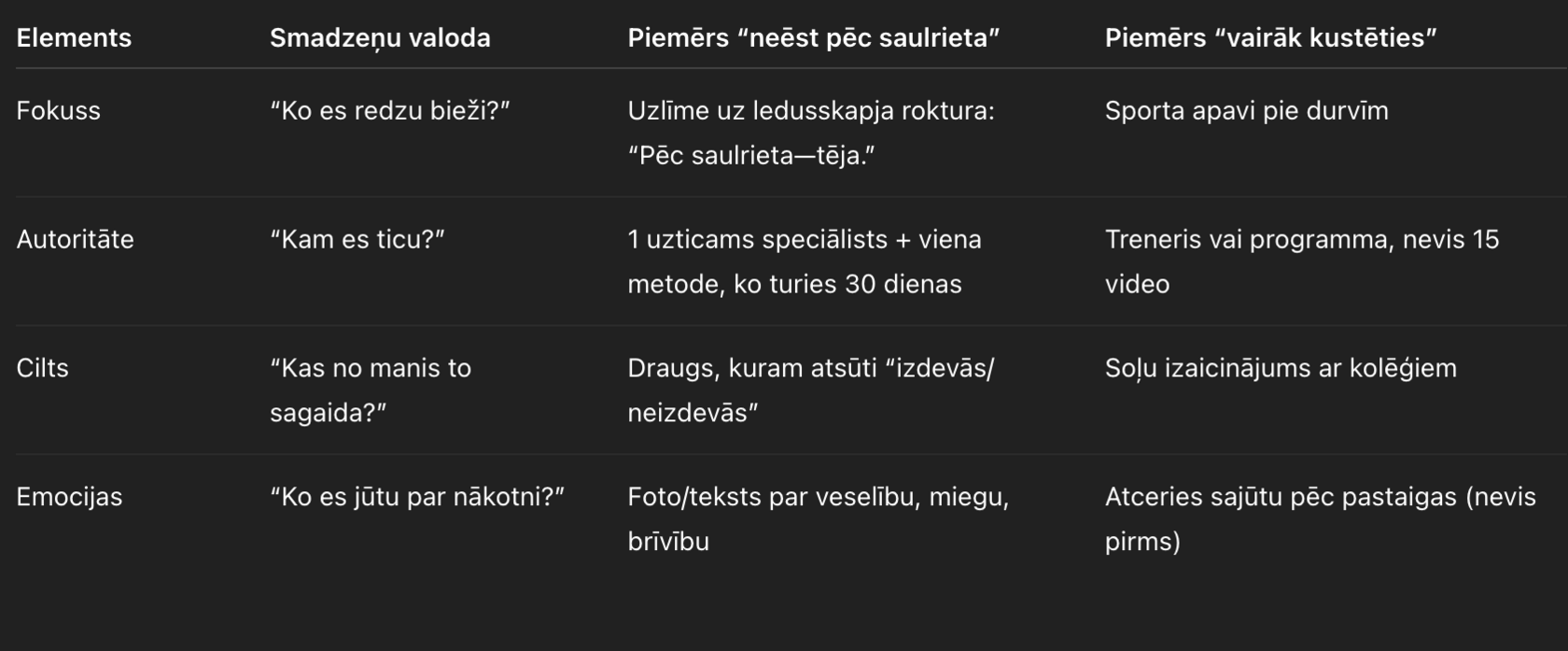The height and width of the screenshot is (651, 1568).
Task: Select the "Emocijas" row label
Action: tap(69, 497)
